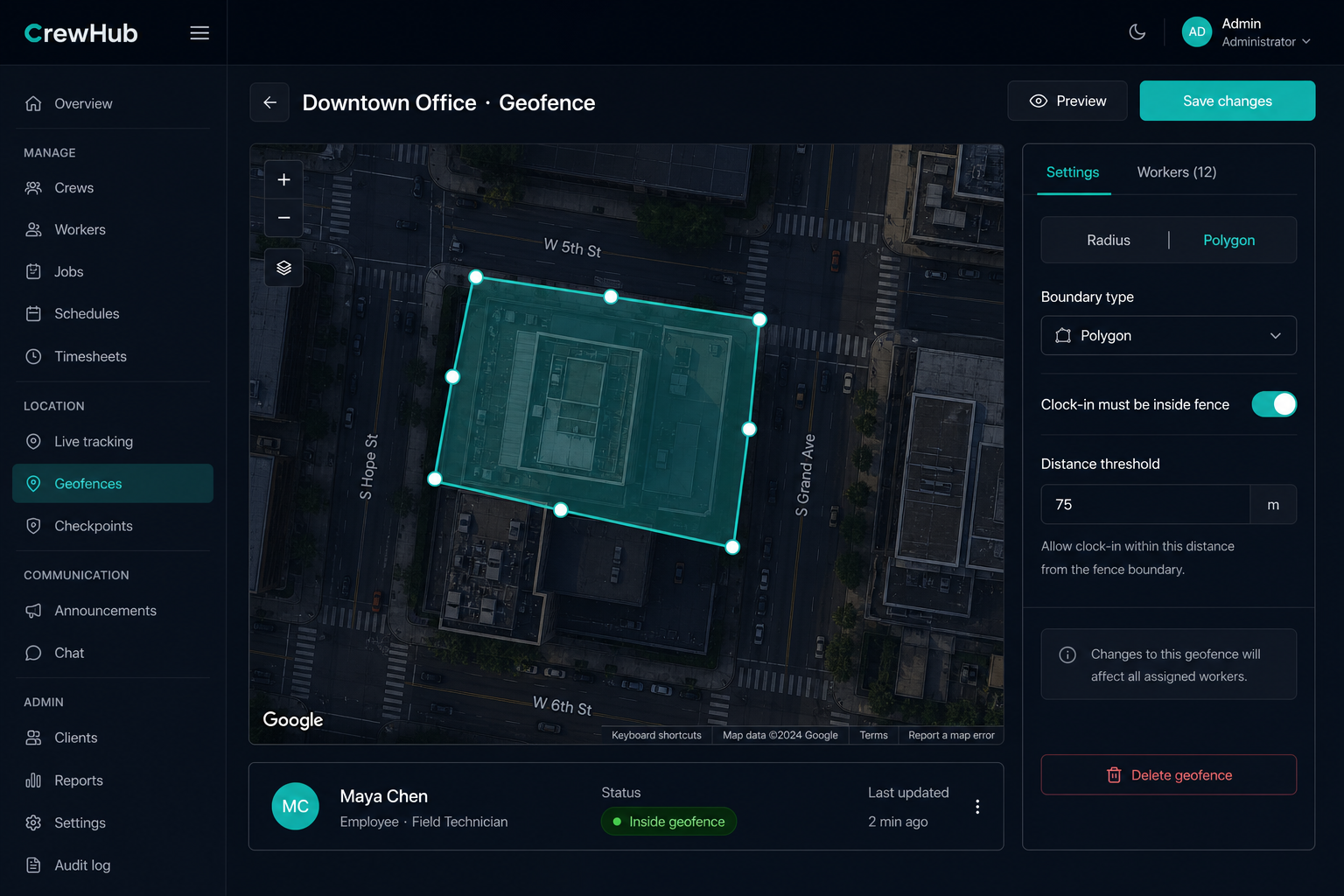Open Audit log page

tap(113, 865)
